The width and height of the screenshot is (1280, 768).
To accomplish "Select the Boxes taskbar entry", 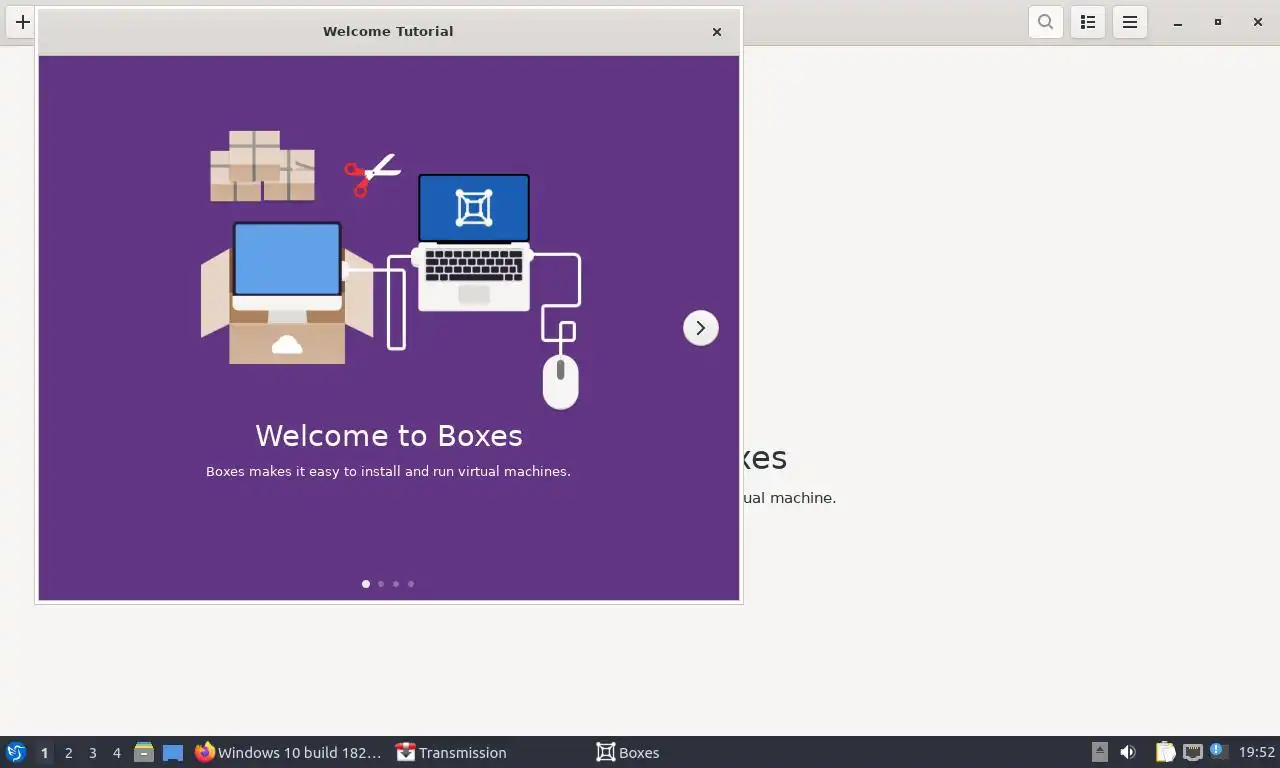I will click(628, 752).
